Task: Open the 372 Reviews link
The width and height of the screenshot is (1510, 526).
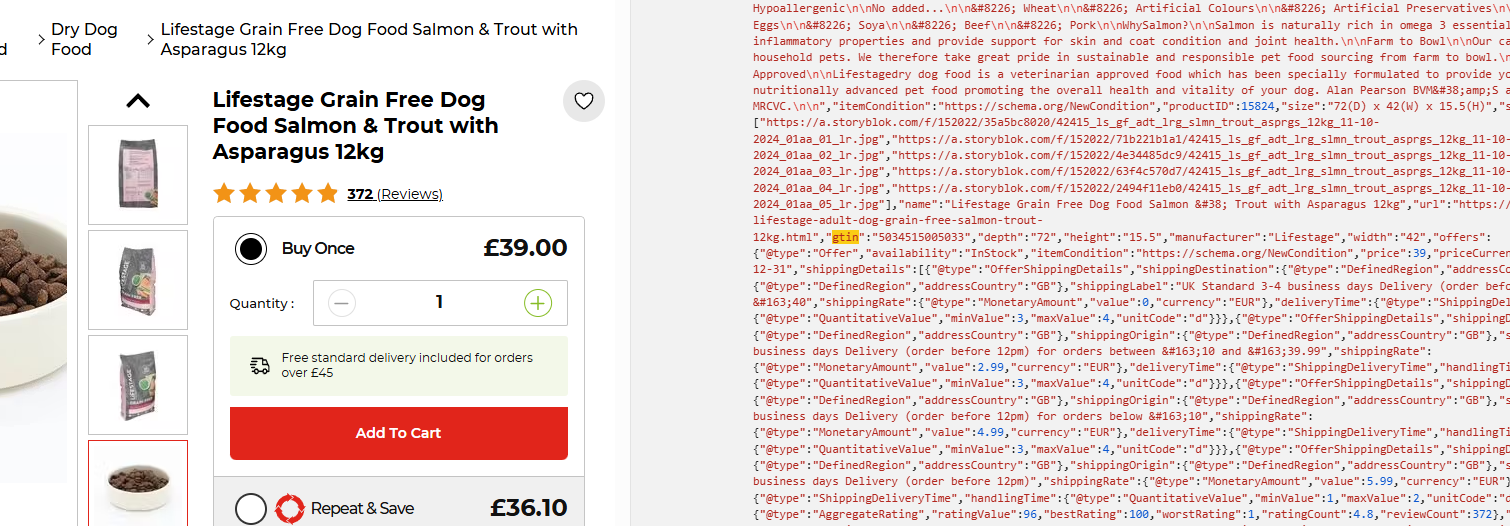Action: click(395, 194)
